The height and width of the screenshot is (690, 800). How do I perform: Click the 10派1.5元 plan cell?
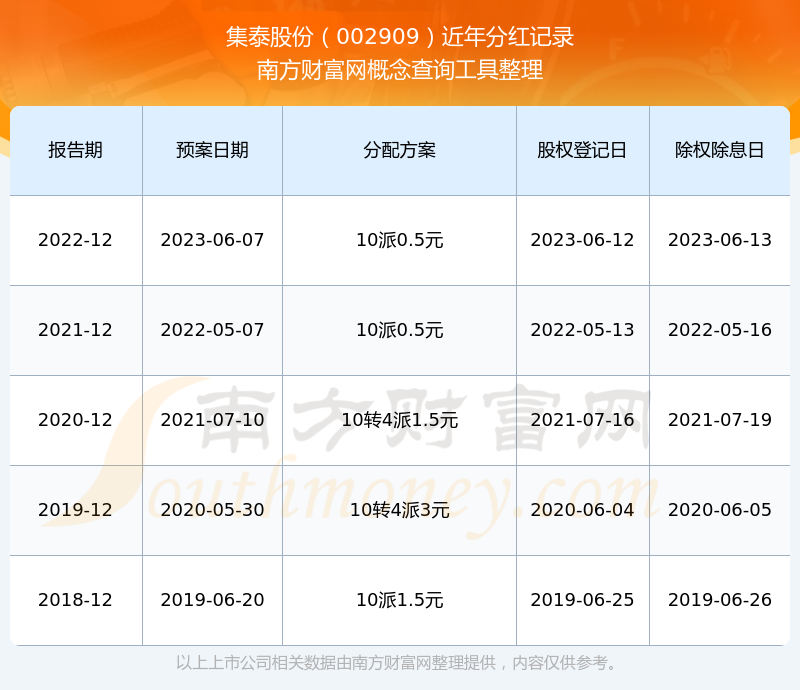(x=399, y=599)
